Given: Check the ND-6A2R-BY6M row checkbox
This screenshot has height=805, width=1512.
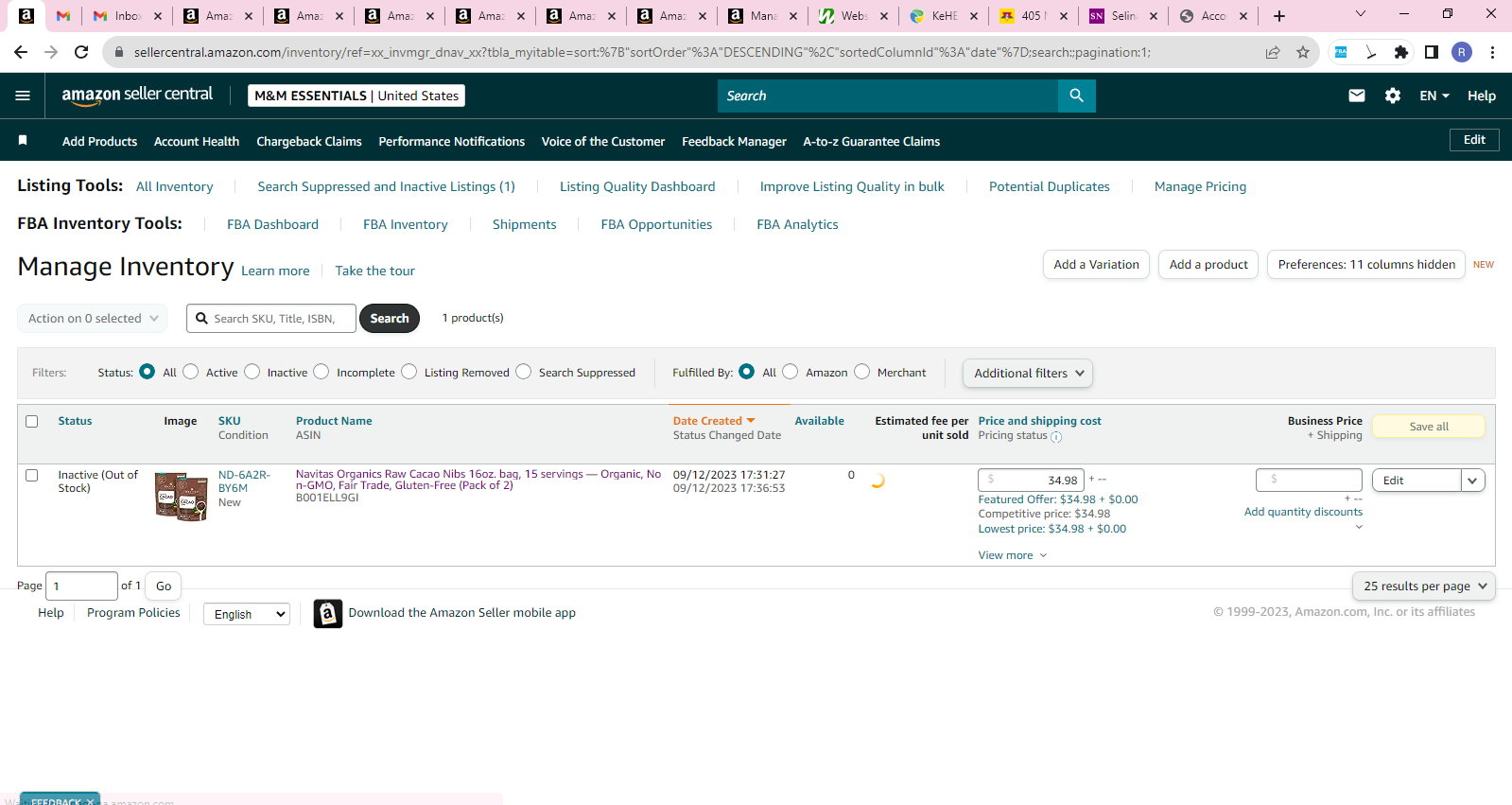Looking at the screenshot, I should point(31,475).
